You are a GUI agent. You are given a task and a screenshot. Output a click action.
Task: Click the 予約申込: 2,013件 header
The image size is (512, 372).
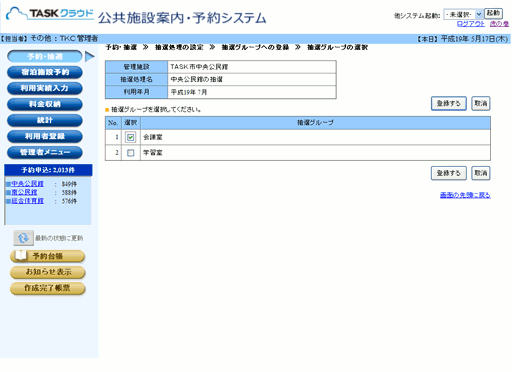point(48,170)
